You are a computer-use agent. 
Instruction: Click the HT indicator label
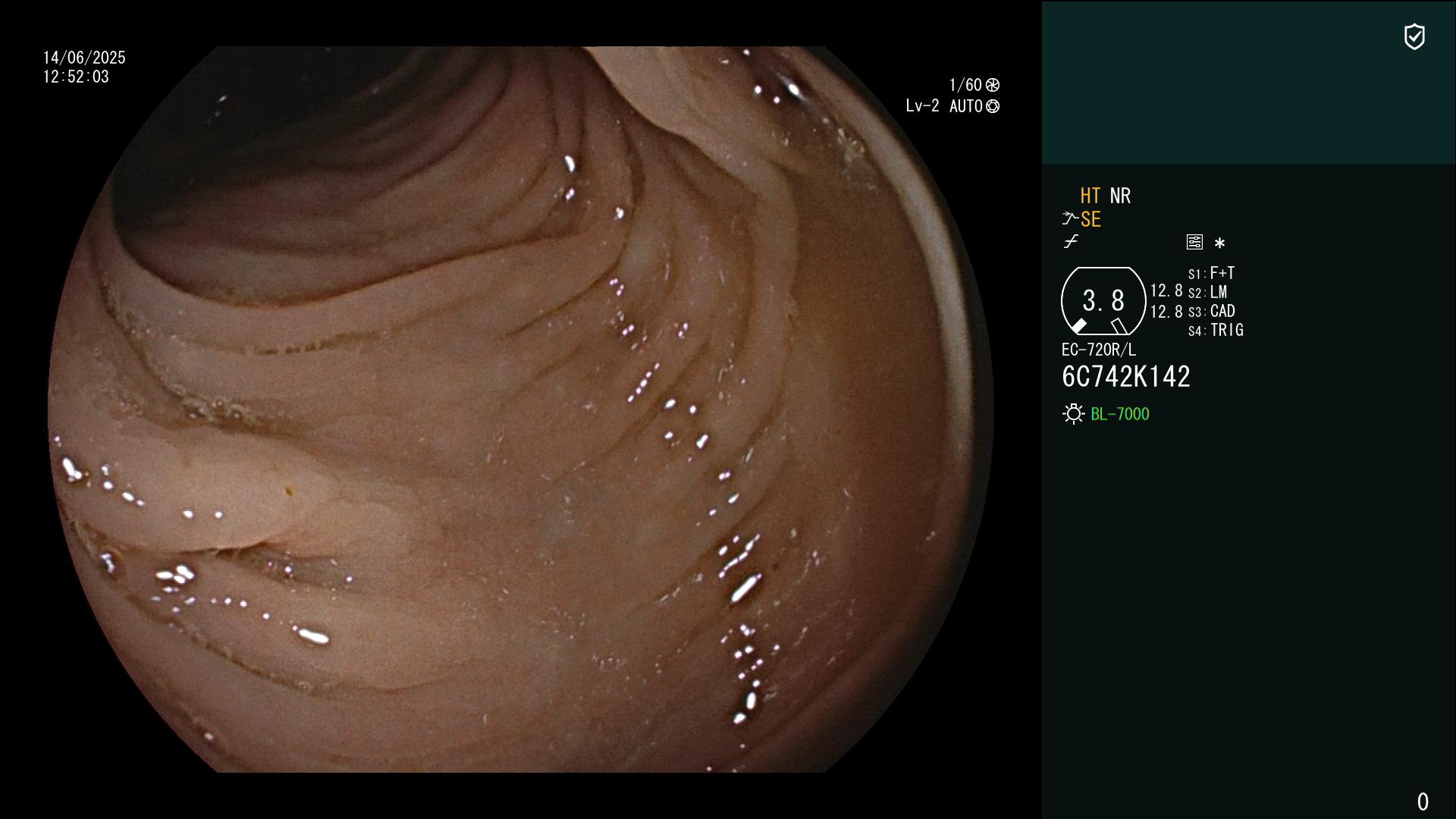tap(1090, 196)
